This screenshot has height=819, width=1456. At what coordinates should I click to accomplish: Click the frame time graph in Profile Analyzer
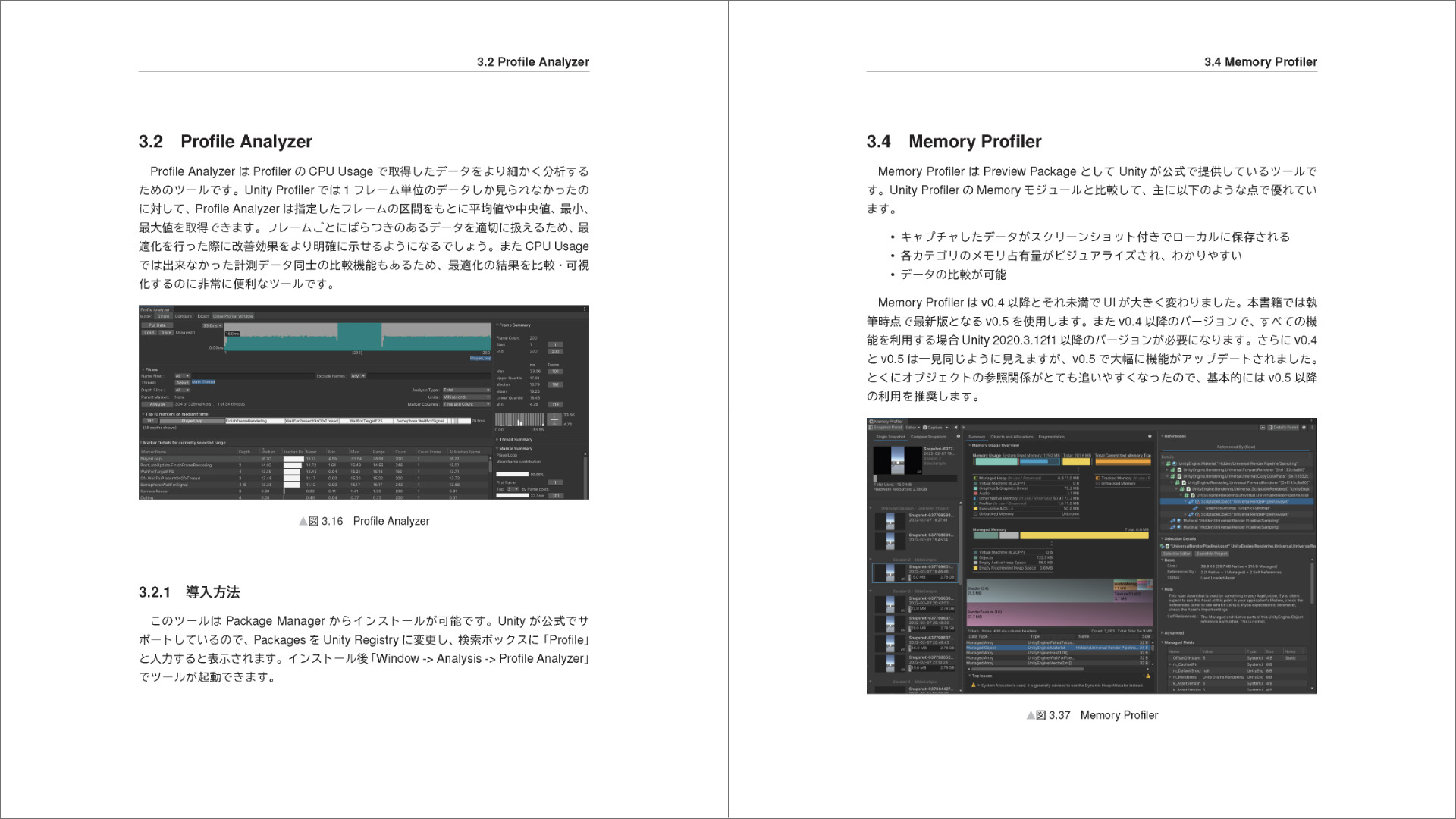(358, 337)
